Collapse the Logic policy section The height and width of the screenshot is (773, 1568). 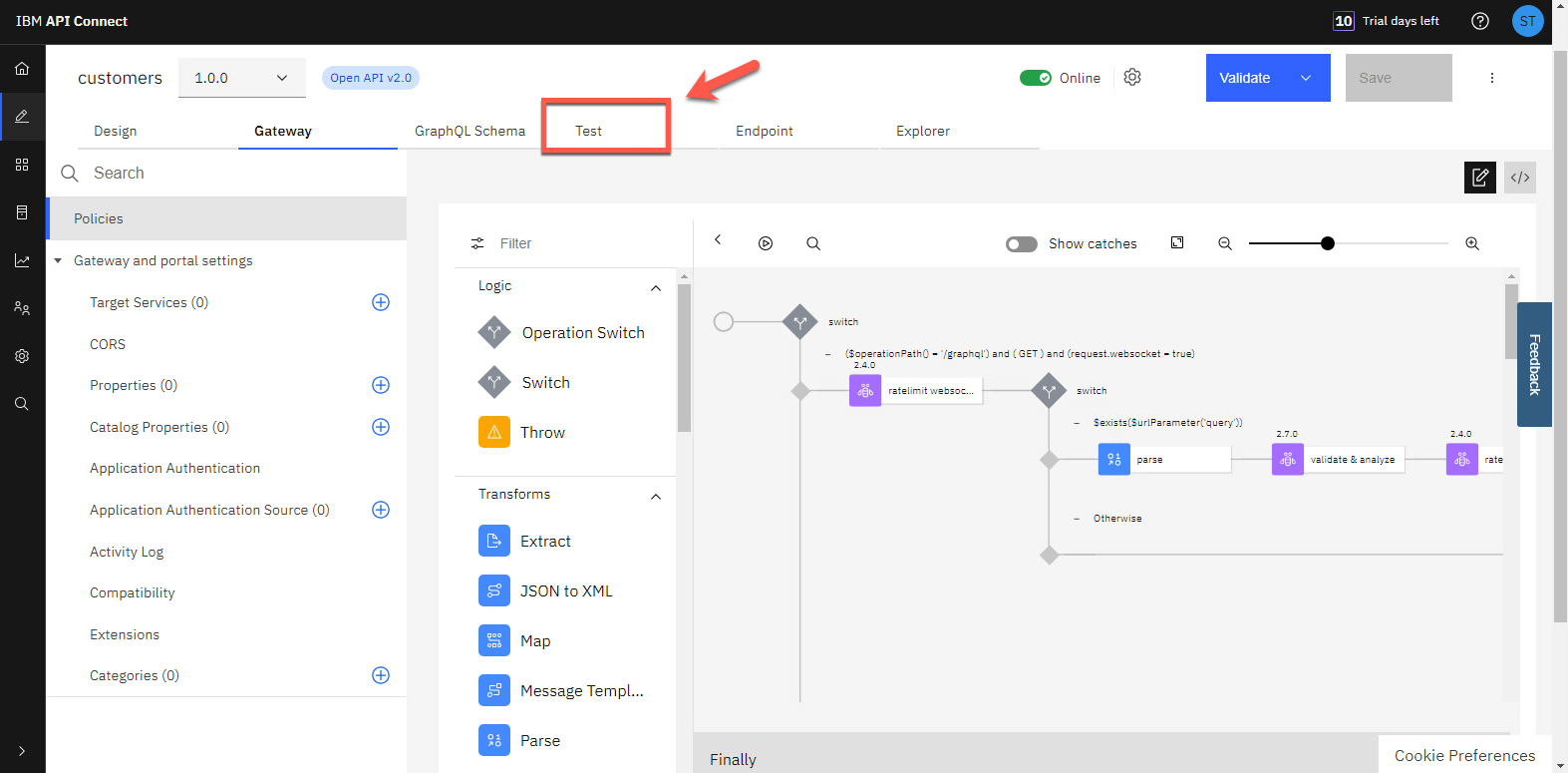point(655,288)
